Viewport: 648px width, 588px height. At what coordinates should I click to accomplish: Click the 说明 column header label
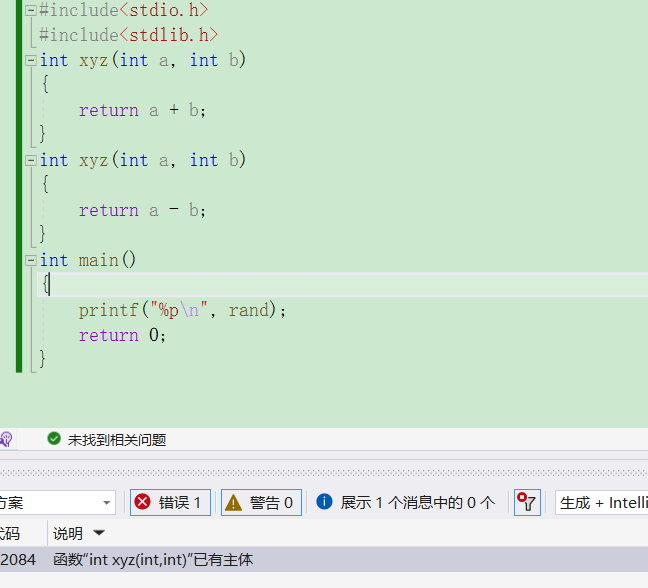click(x=68, y=533)
